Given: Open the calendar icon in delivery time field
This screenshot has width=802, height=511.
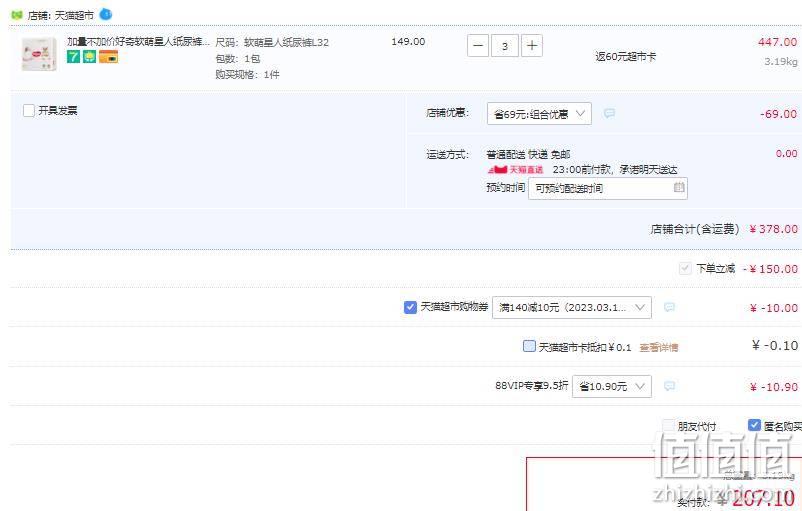Looking at the screenshot, I should (679, 187).
